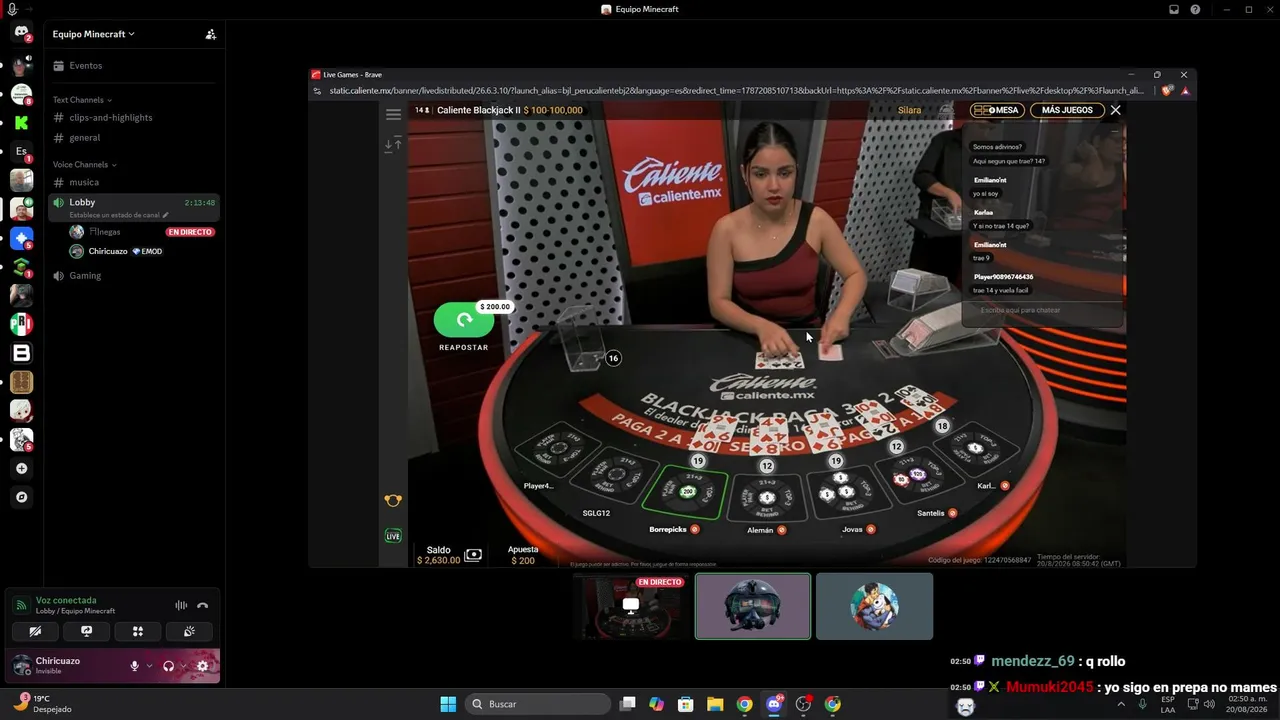Turn on camera in voice panel
The width and height of the screenshot is (1280, 720).
pyautogui.click(x=35, y=631)
